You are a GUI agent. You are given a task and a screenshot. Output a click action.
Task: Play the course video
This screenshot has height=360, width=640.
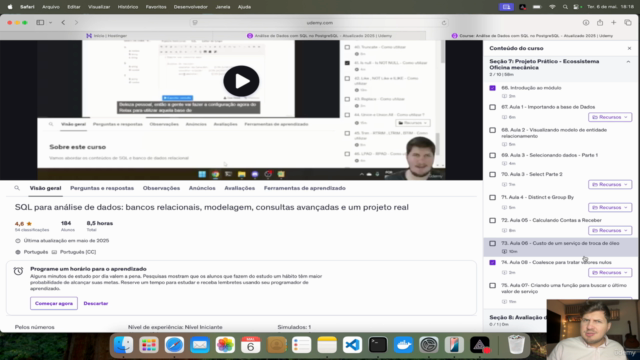(241, 81)
